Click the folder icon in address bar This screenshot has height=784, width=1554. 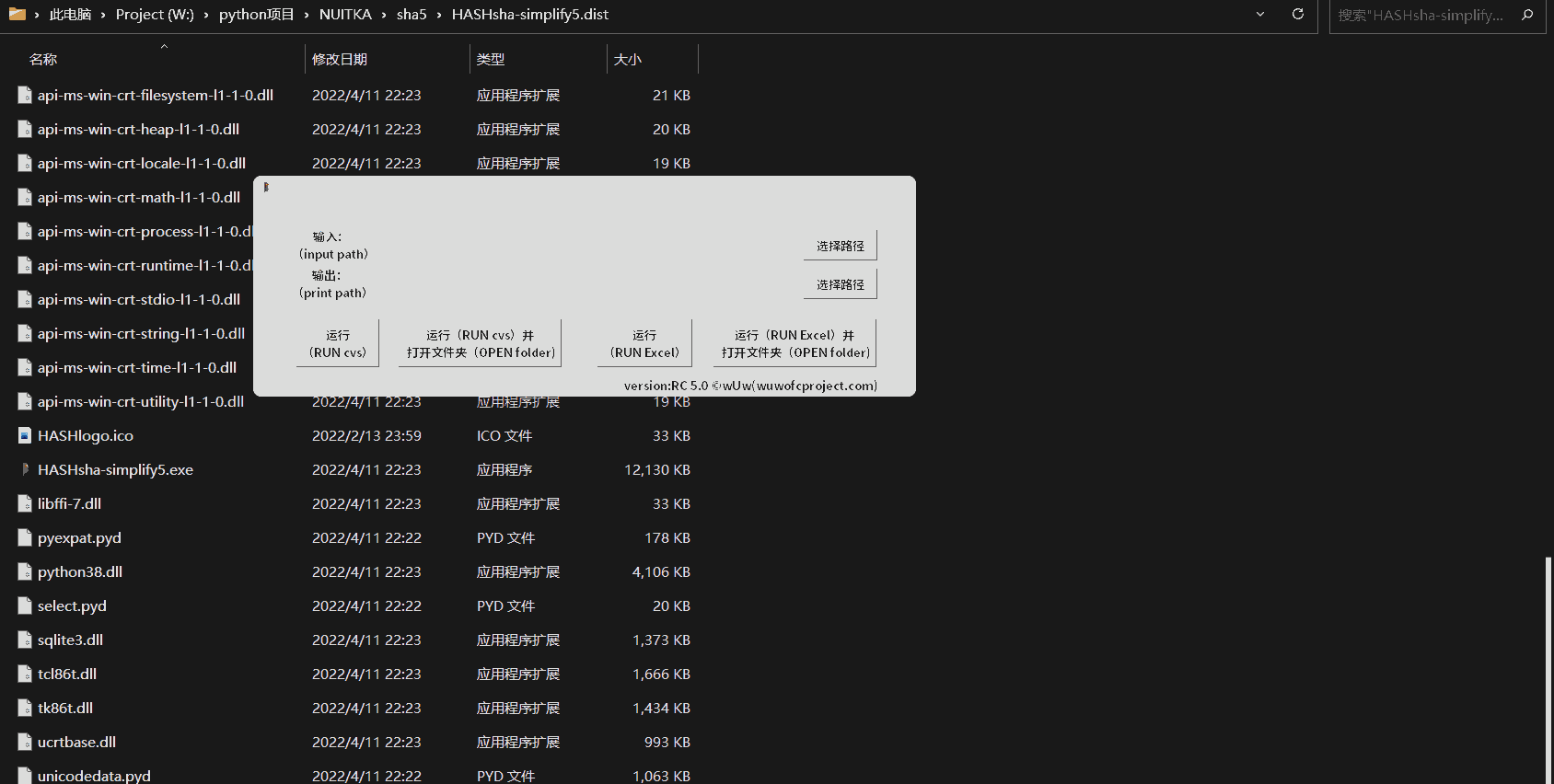[x=17, y=15]
